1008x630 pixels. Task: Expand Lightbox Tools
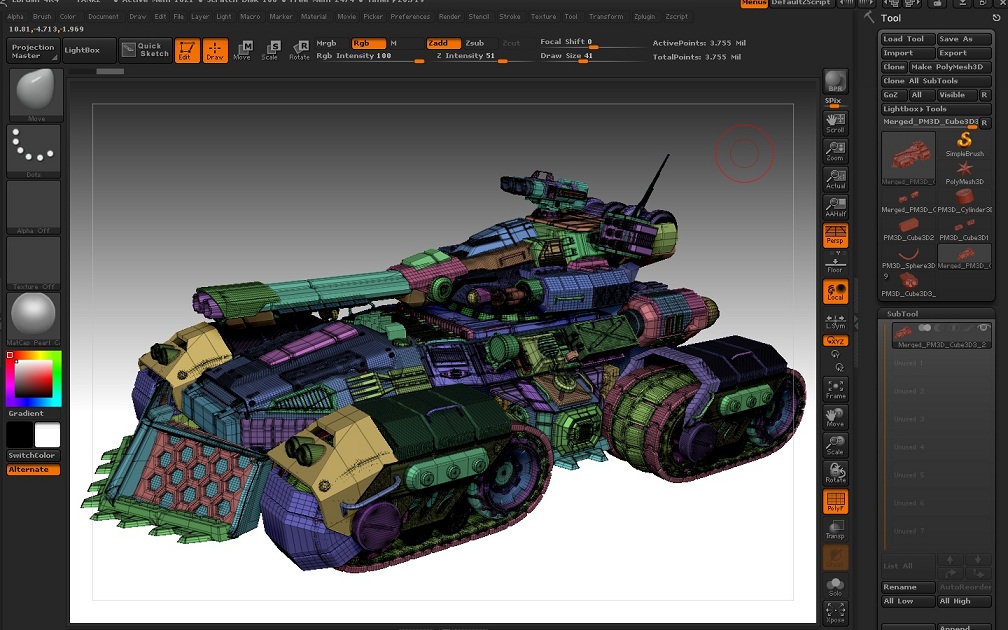(936, 109)
